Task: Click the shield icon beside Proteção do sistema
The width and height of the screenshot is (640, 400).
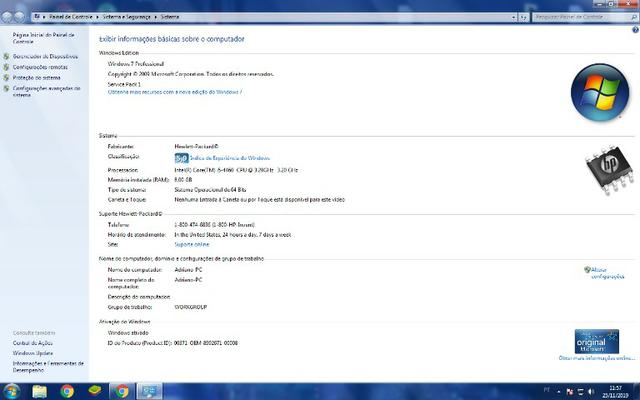Action: point(6,78)
